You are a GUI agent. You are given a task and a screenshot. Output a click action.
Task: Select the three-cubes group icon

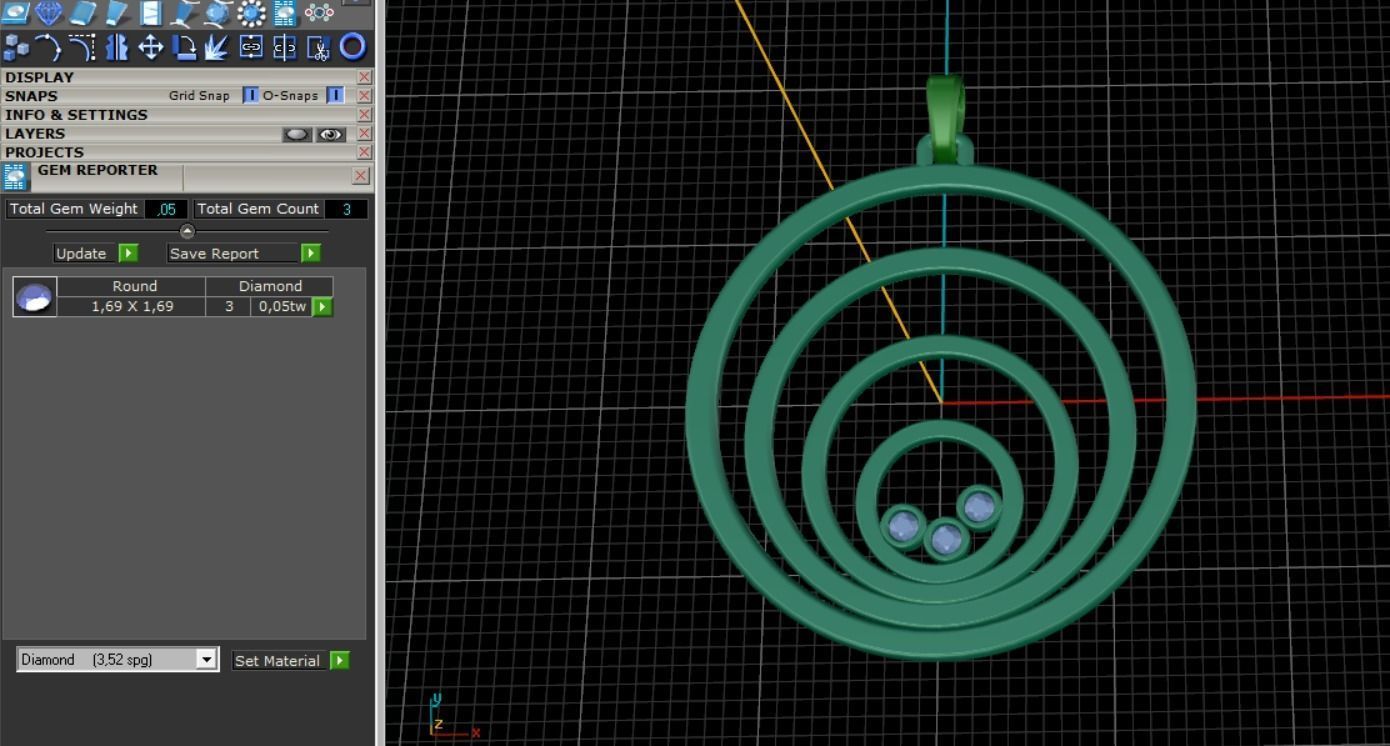pos(16,47)
